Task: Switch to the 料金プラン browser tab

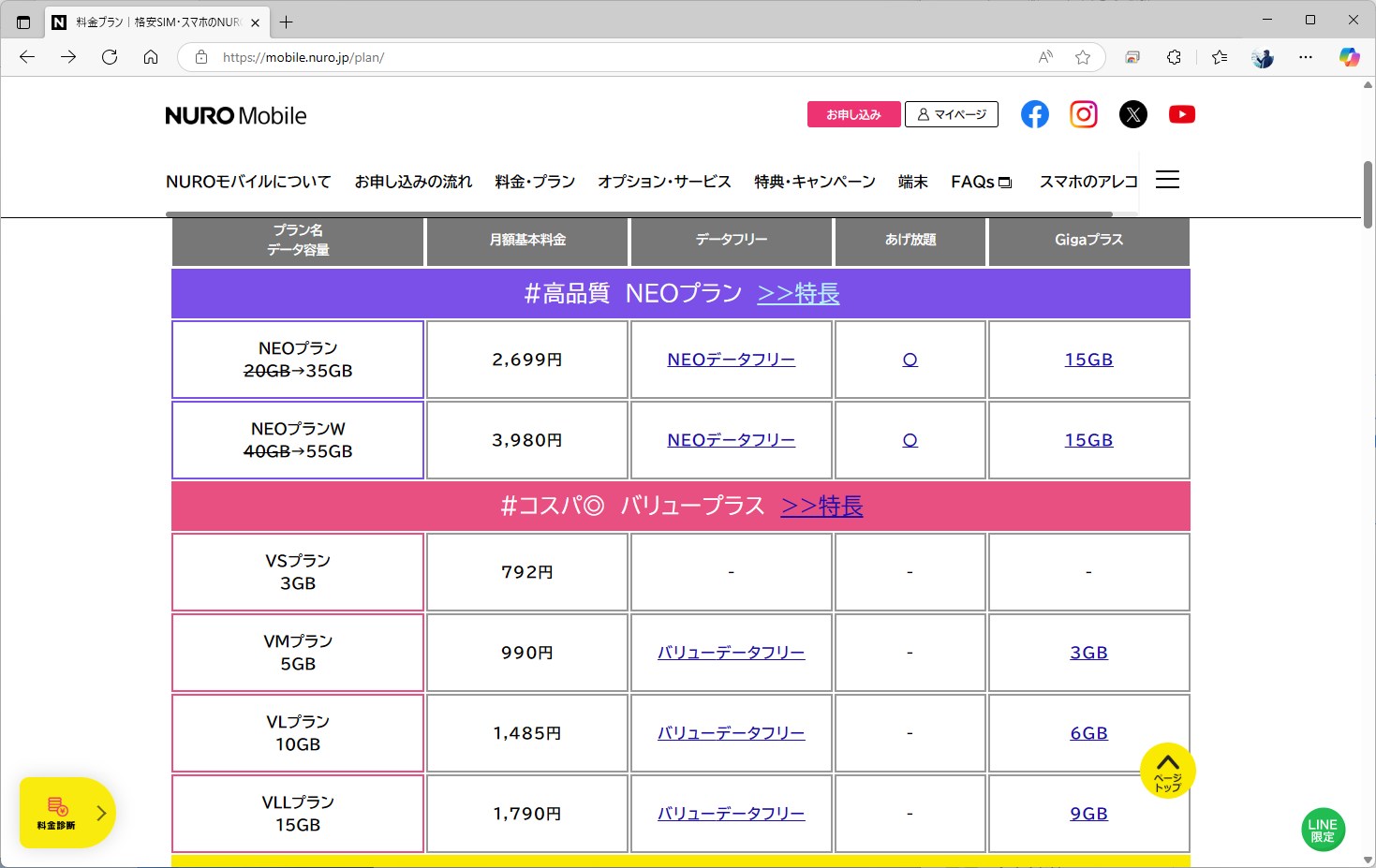Action: click(x=150, y=21)
